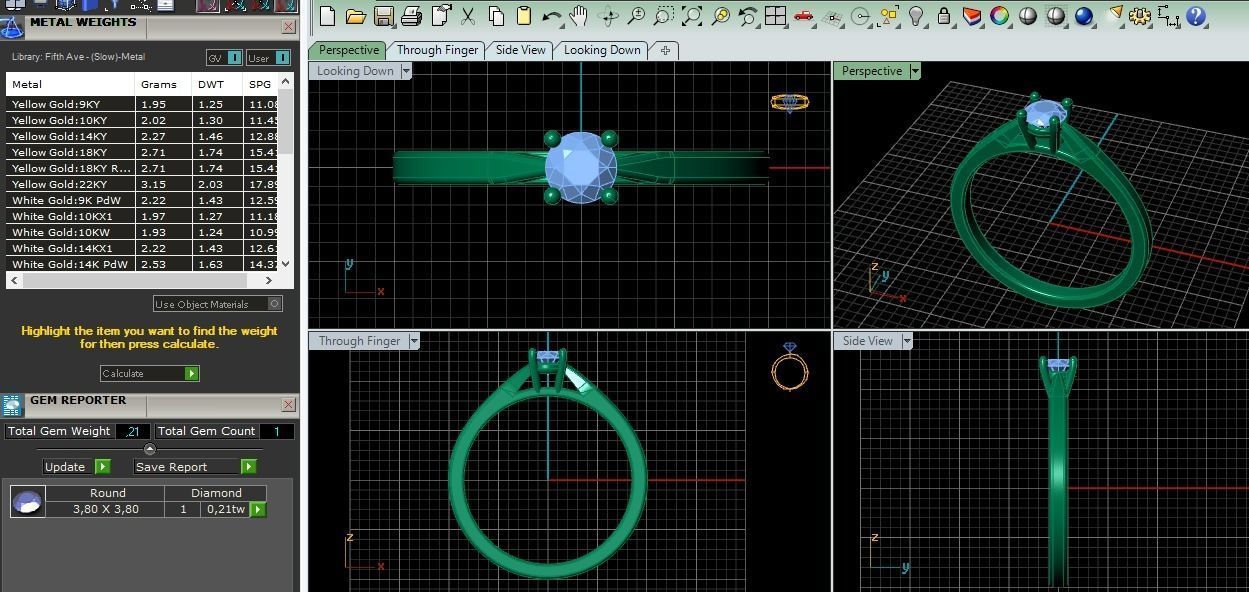The width and height of the screenshot is (1249, 592).
Task: Switch to the Side View tab
Action: [x=521, y=50]
